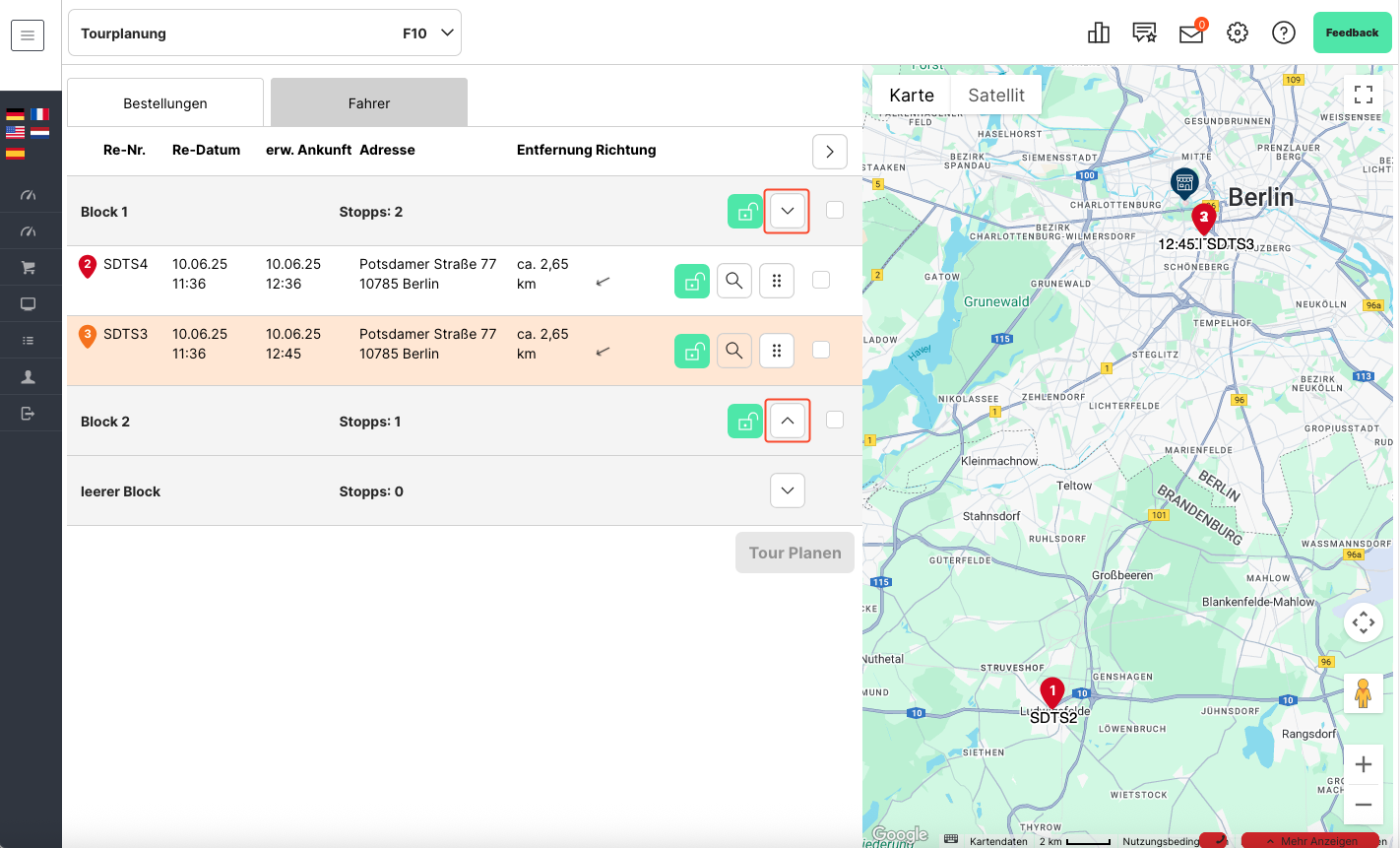Check the Block 2 checkbox

point(835,420)
